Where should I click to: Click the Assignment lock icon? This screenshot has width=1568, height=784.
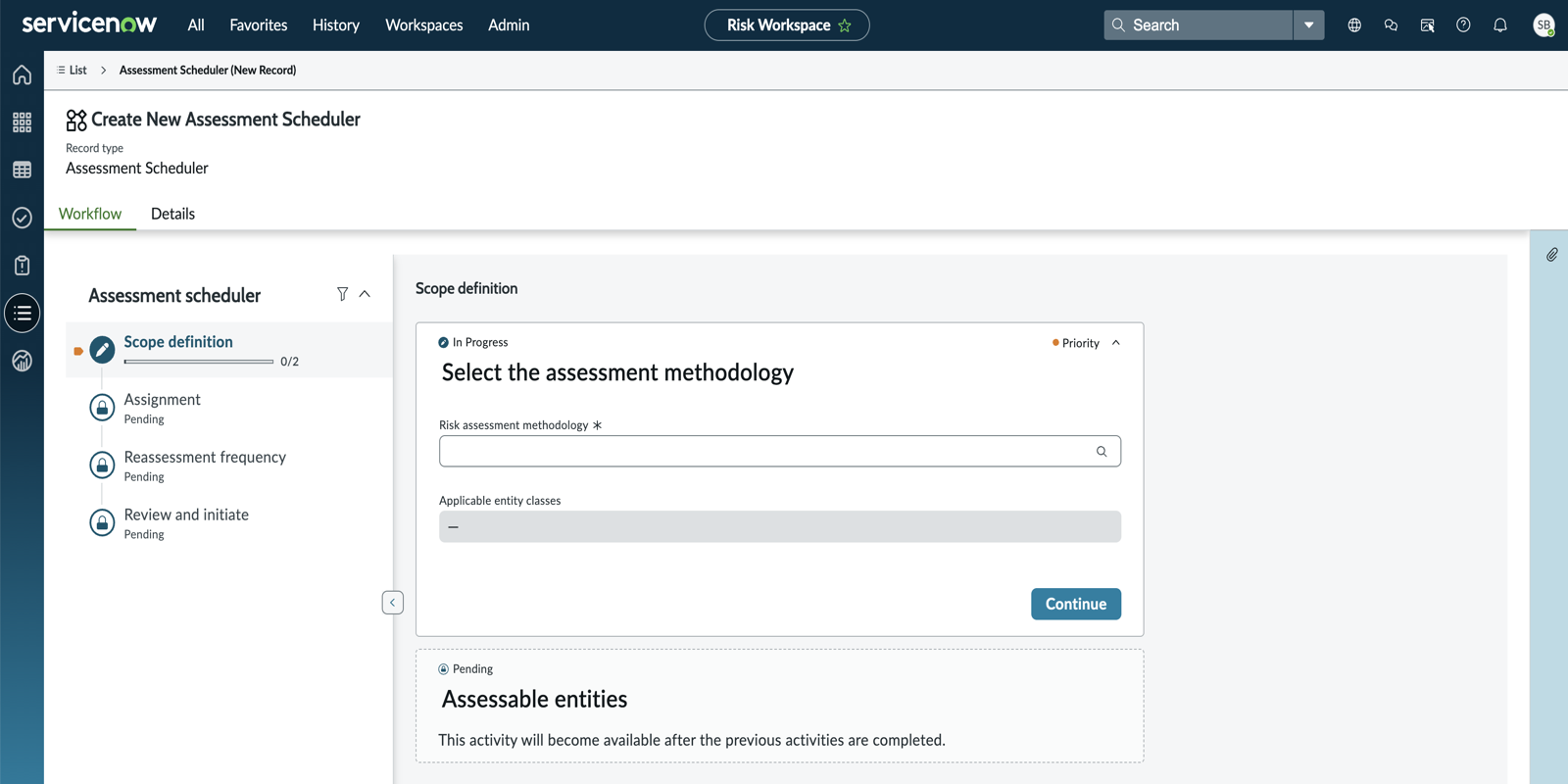click(102, 408)
